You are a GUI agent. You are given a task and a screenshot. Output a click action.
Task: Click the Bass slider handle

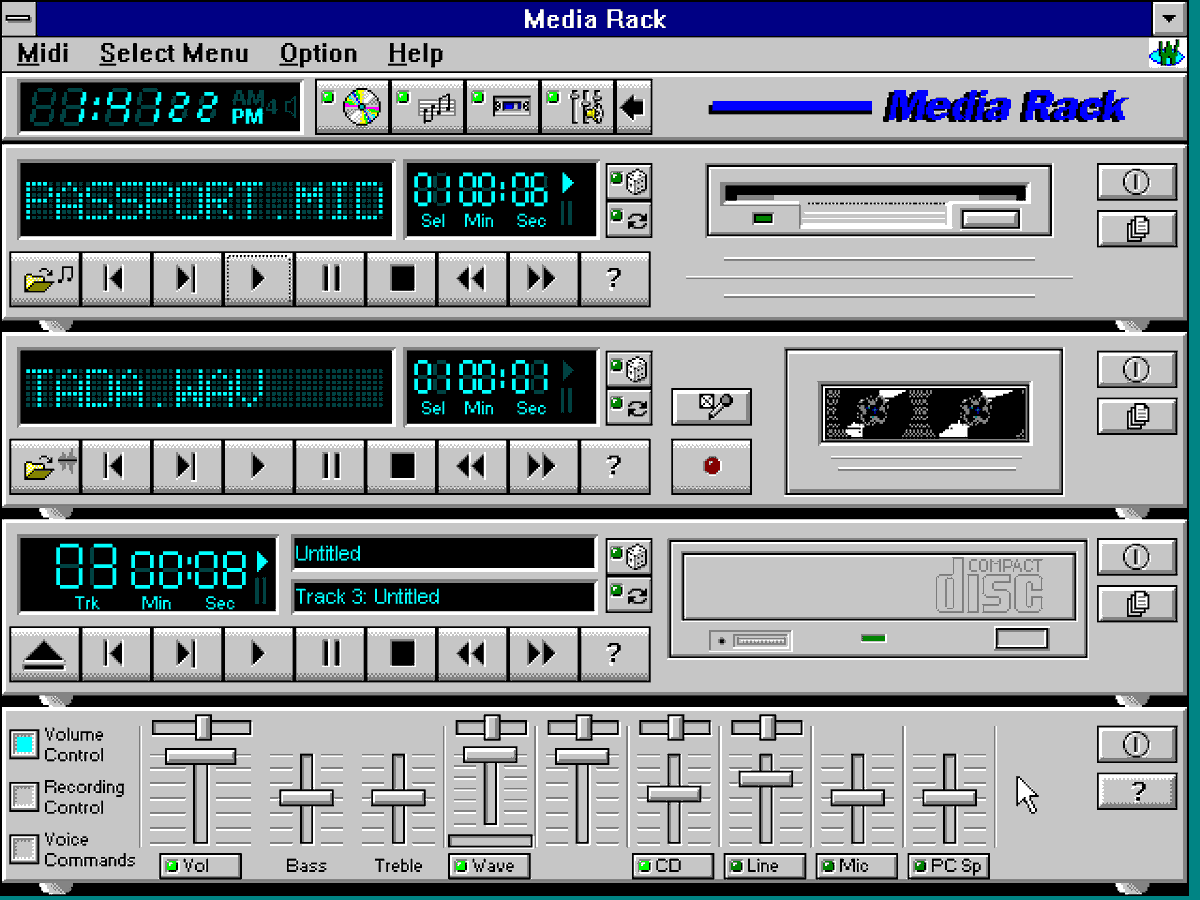point(306,797)
